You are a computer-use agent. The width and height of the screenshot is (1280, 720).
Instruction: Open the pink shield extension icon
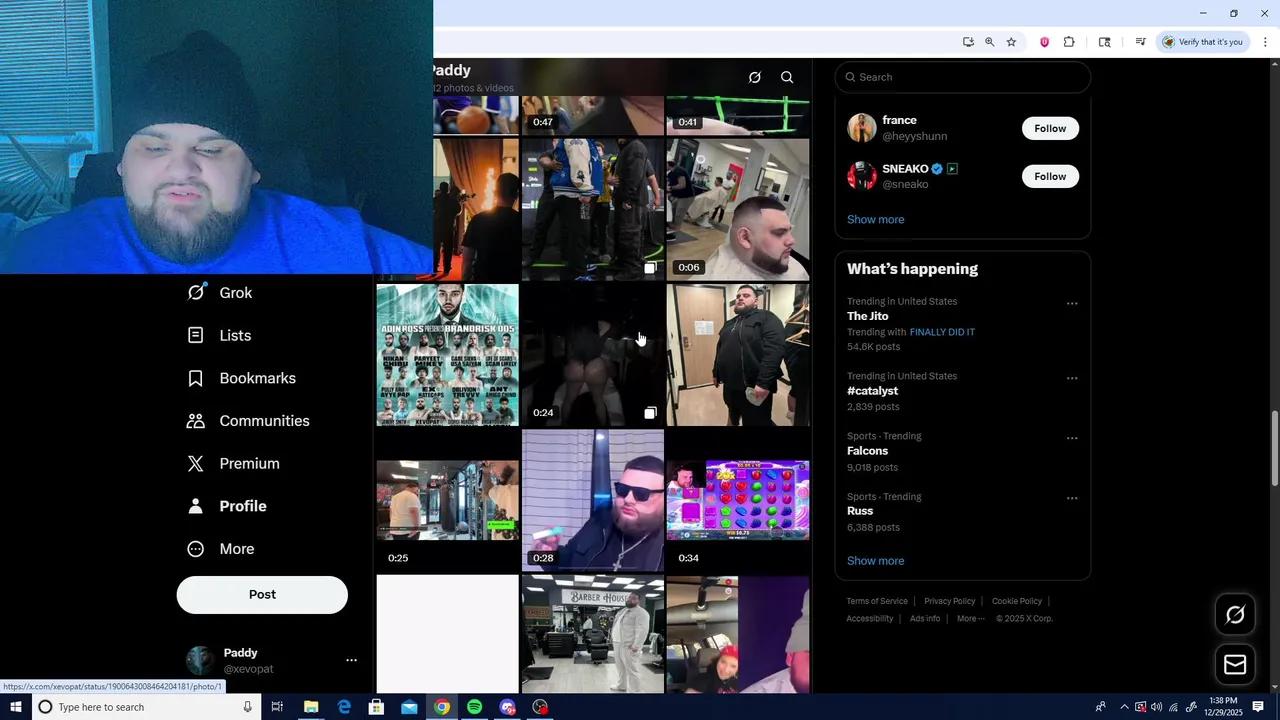1044,42
